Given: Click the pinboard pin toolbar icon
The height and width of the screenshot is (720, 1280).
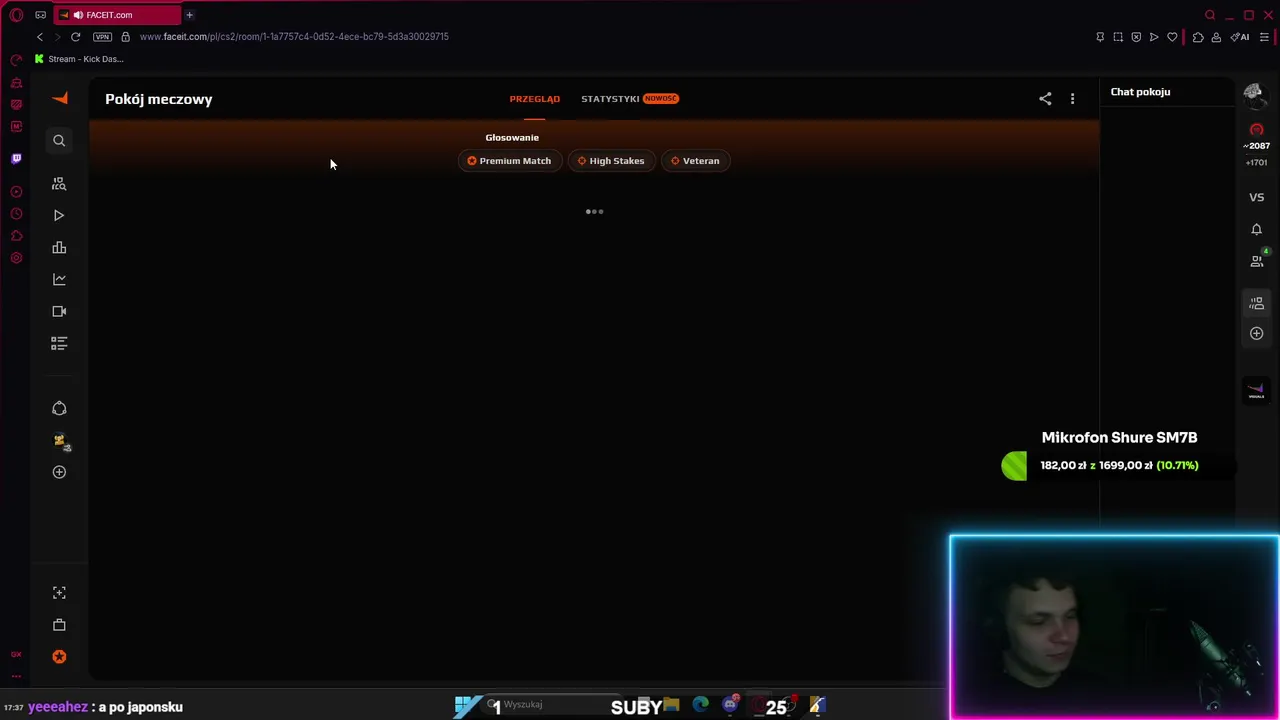Looking at the screenshot, I should [1100, 37].
